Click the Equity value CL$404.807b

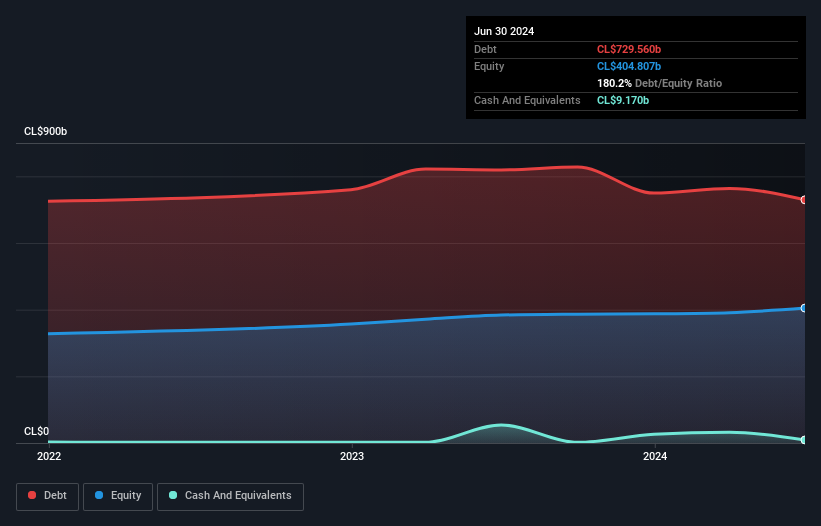[629, 66]
